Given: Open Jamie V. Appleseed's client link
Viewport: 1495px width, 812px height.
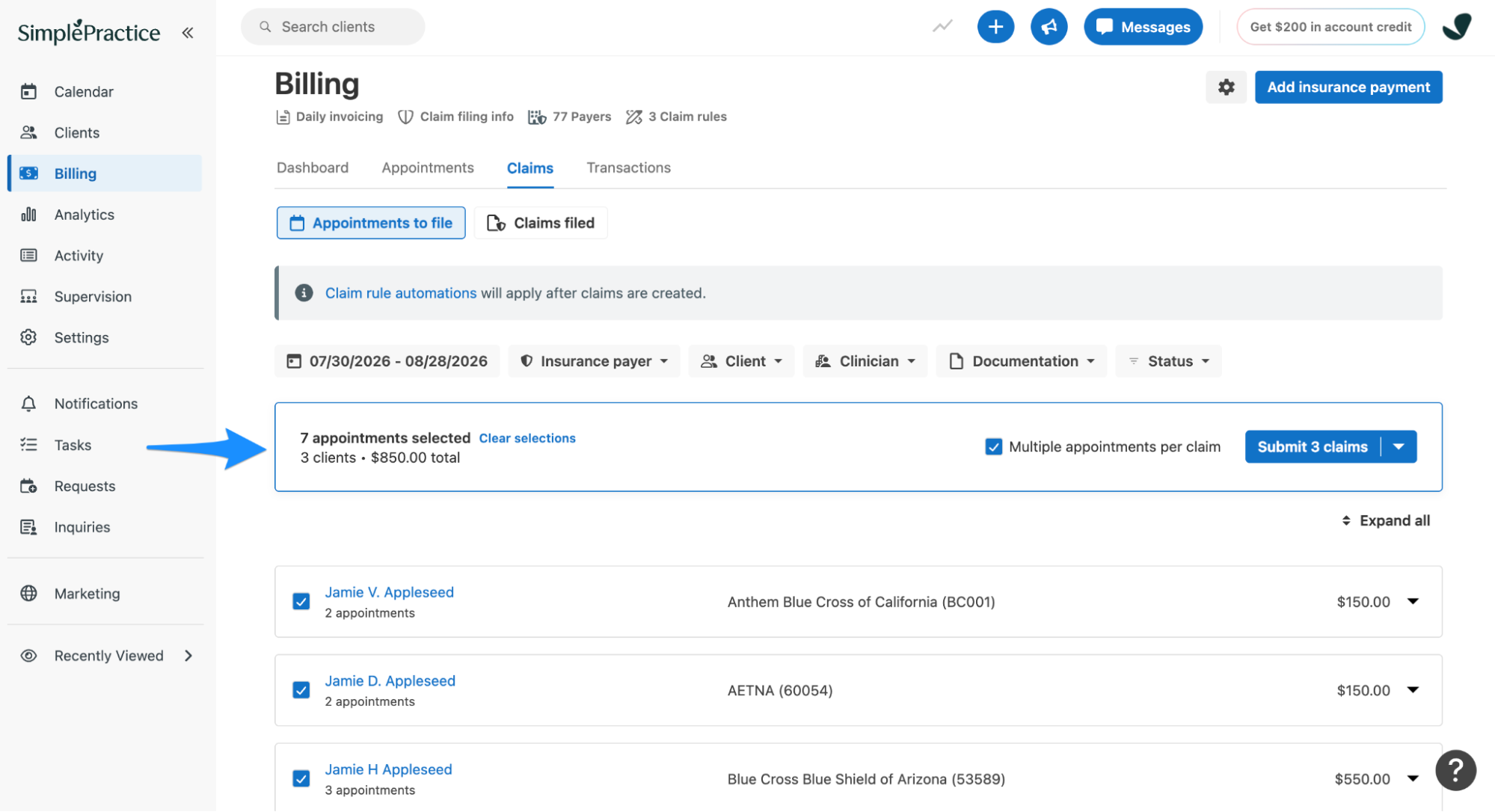Looking at the screenshot, I should point(389,593).
